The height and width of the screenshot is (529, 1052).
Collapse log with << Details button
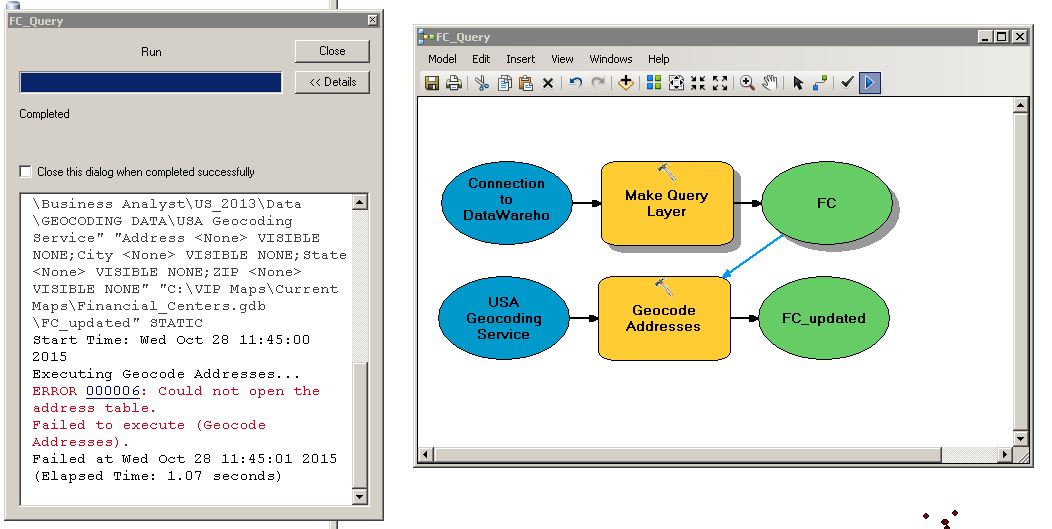point(332,82)
